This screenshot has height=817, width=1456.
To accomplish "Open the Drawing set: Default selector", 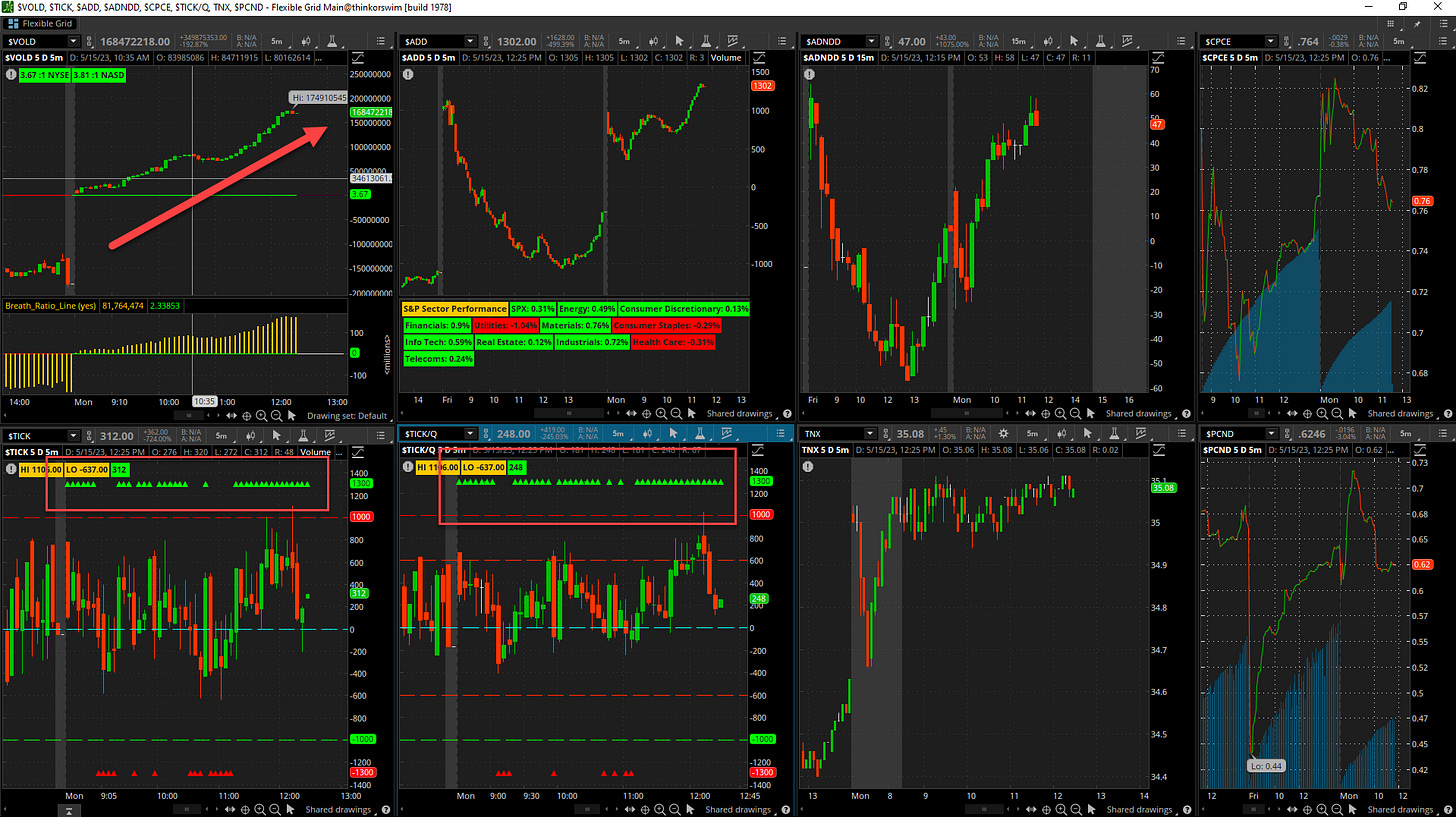I will pyautogui.click(x=346, y=415).
